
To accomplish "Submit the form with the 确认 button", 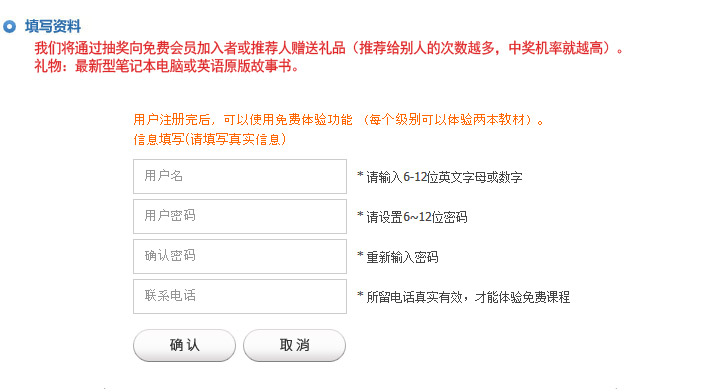I will pos(184,345).
